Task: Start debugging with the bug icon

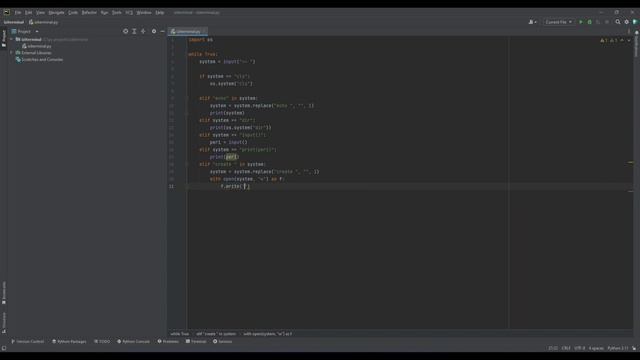Action: 589,22
